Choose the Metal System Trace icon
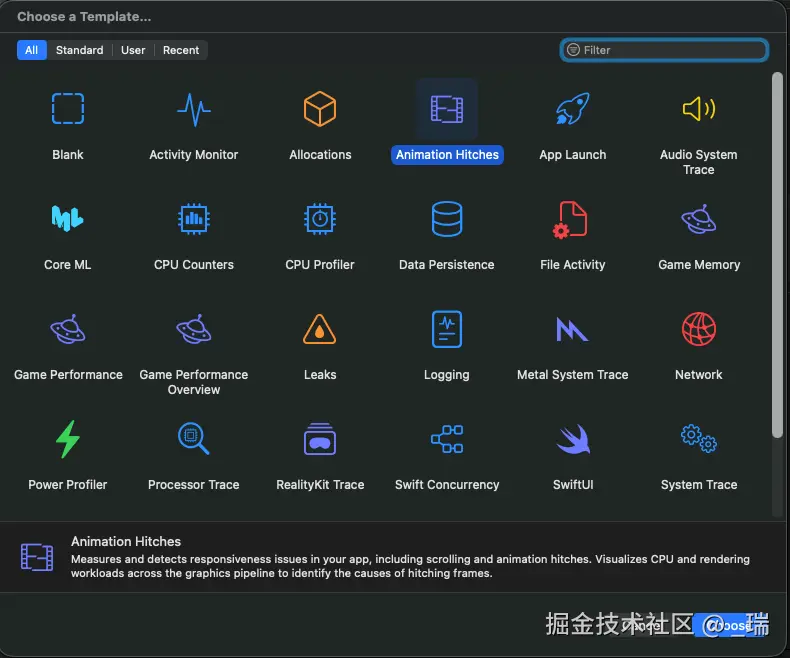Screen dimensions: 790x658 [572, 329]
